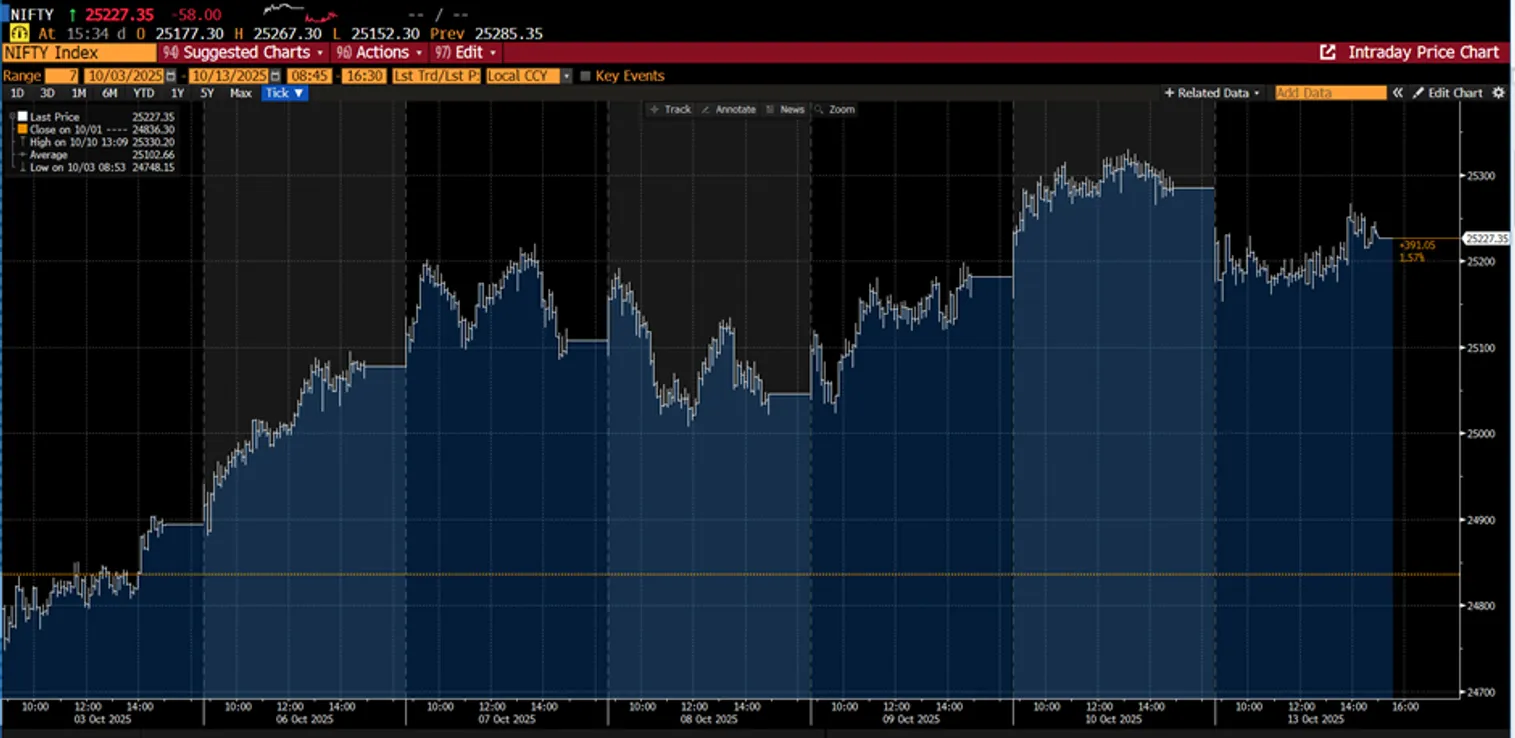Click the double-chevron collapse icon near Add Data
The image size is (1515, 738).
click(x=1398, y=93)
